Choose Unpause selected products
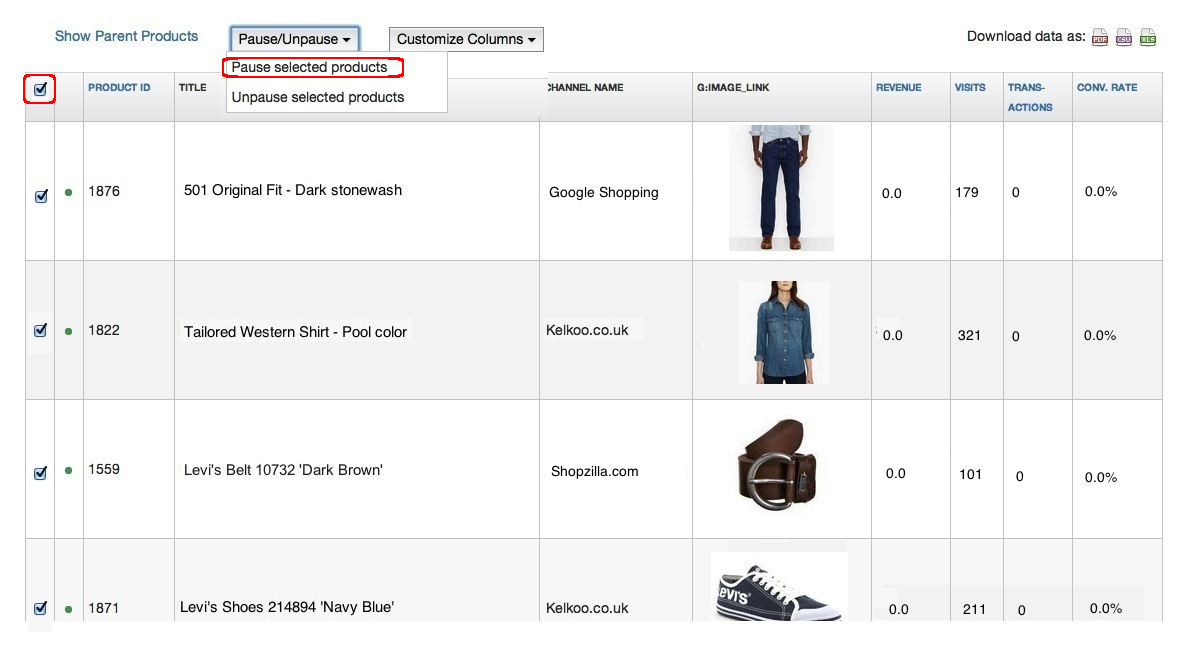1200x650 pixels. [318, 97]
